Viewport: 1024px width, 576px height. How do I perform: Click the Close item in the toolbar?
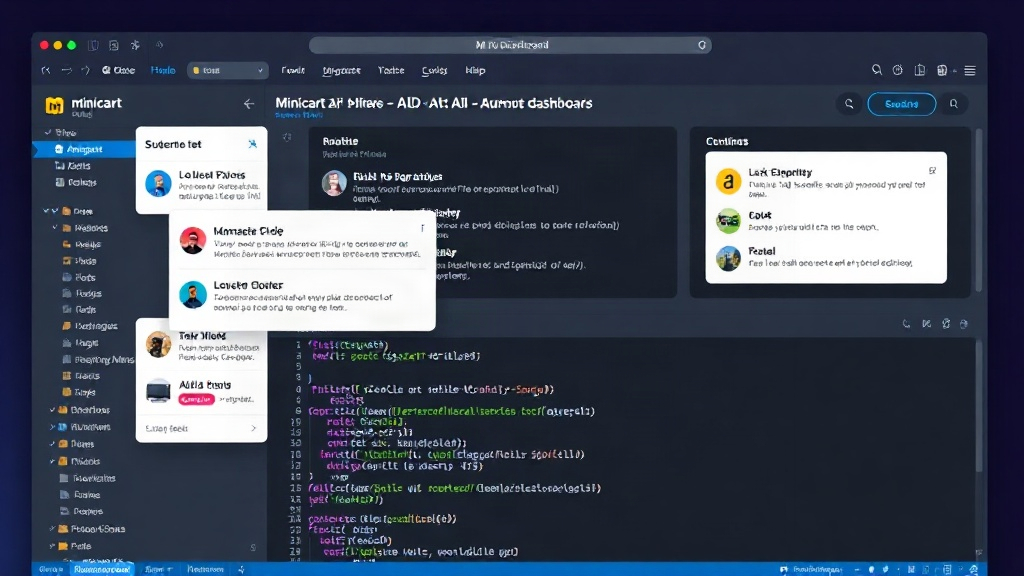tap(118, 71)
